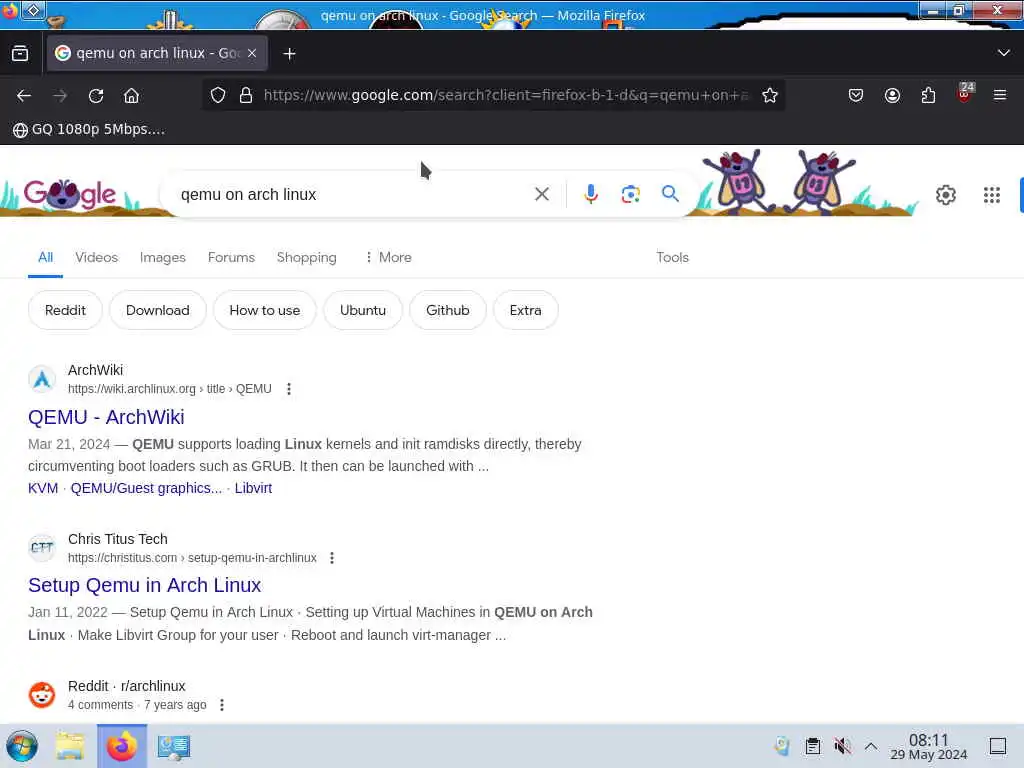Open the Save to Pocket button
Viewport: 1024px width, 768px height.
pyautogui.click(x=856, y=95)
